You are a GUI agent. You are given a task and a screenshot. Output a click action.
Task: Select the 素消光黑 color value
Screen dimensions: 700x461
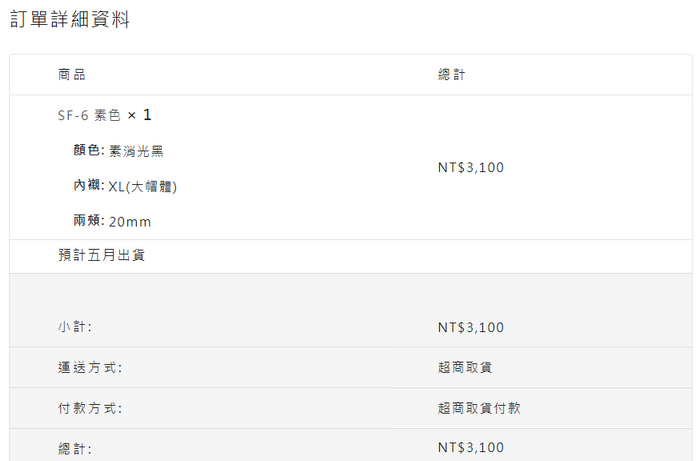click(136, 151)
